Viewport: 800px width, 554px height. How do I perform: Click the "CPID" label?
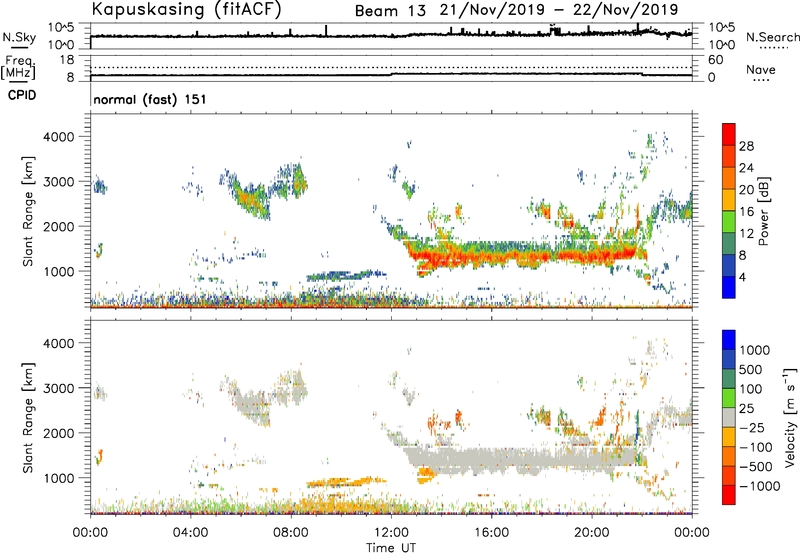click(22, 95)
